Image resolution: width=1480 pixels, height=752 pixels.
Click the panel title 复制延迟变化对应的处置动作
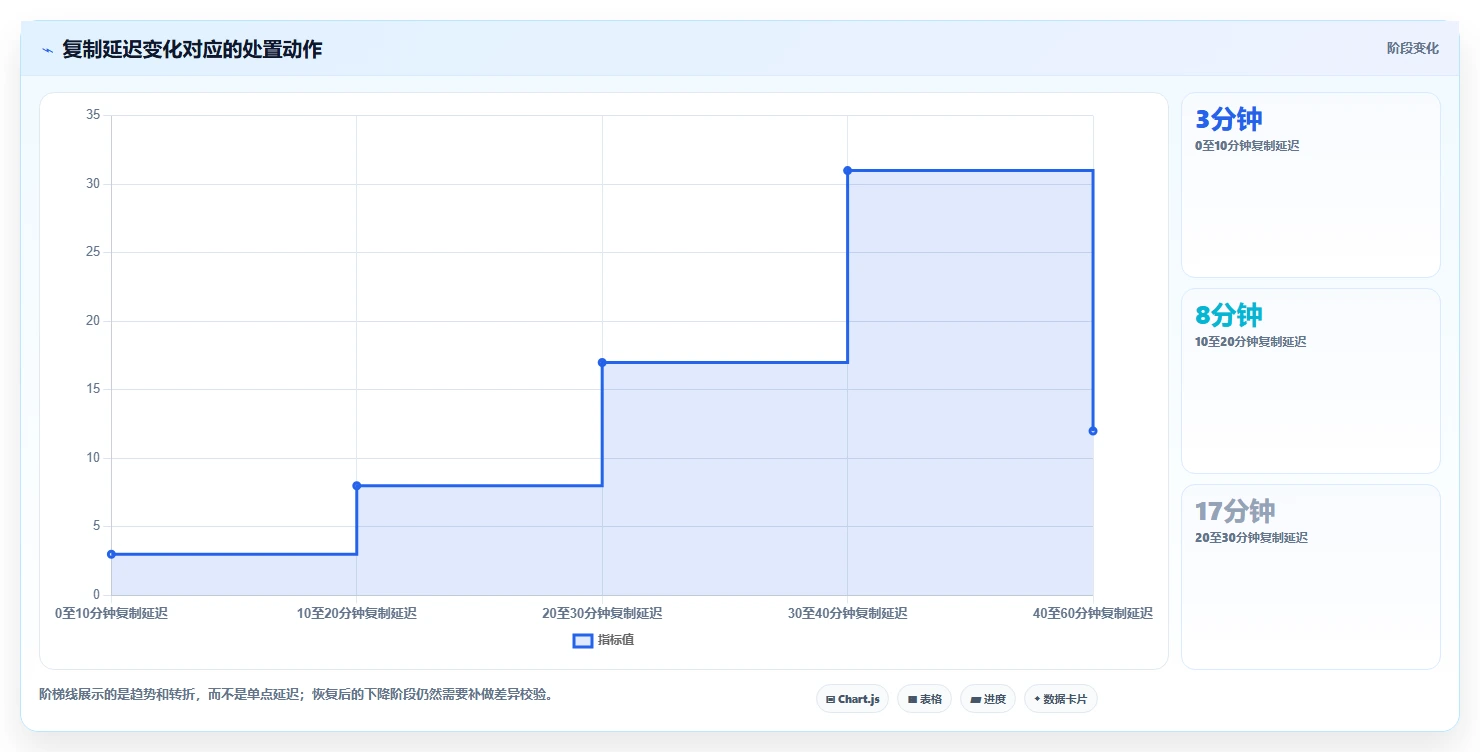pyautogui.click(x=192, y=49)
